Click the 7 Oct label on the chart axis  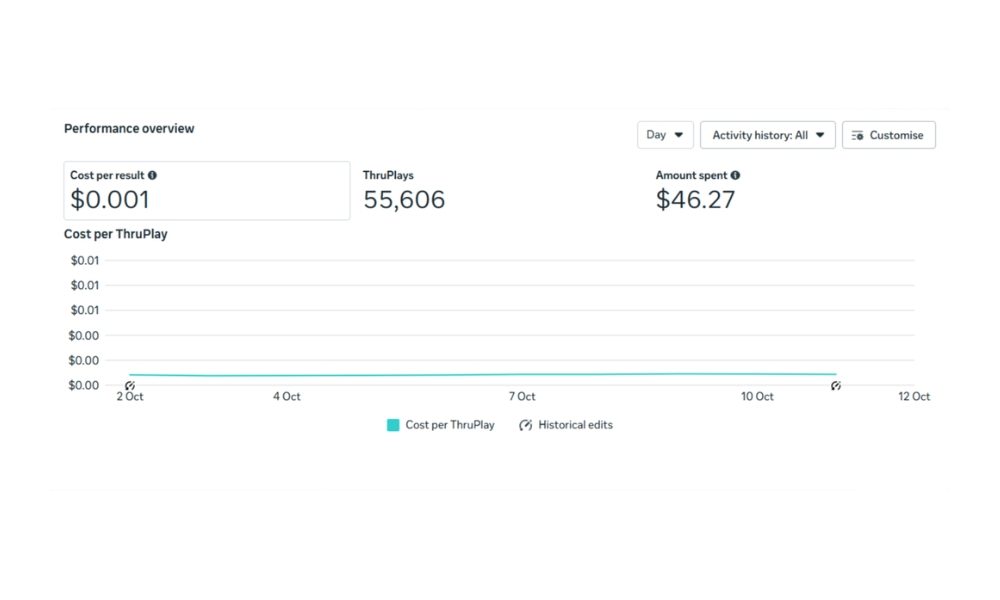coord(522,397)
